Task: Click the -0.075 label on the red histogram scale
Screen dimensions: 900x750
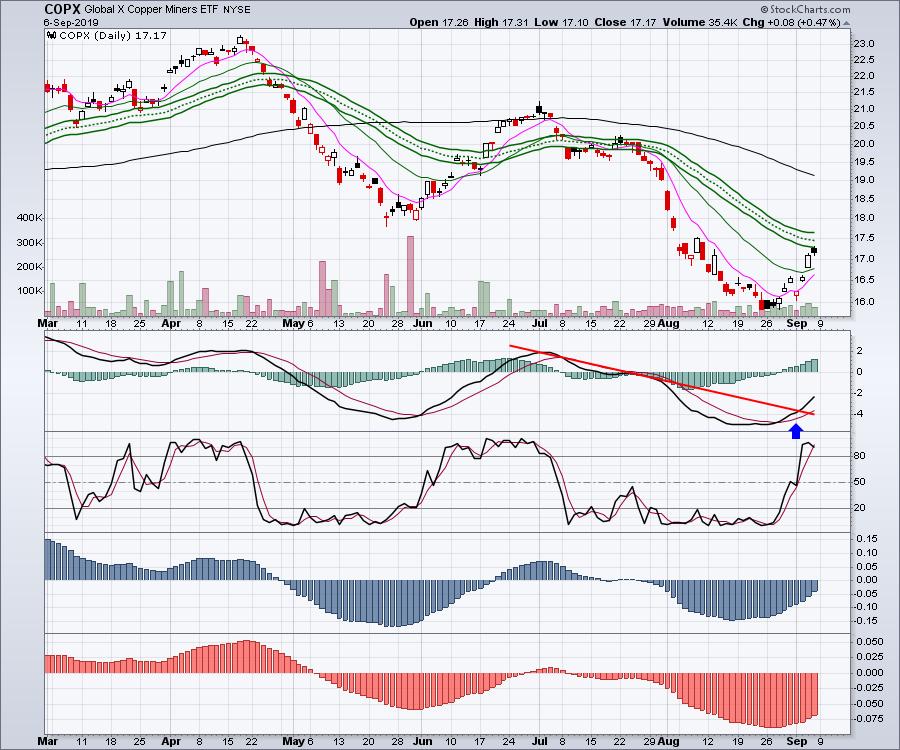Action: coord(868,718)
